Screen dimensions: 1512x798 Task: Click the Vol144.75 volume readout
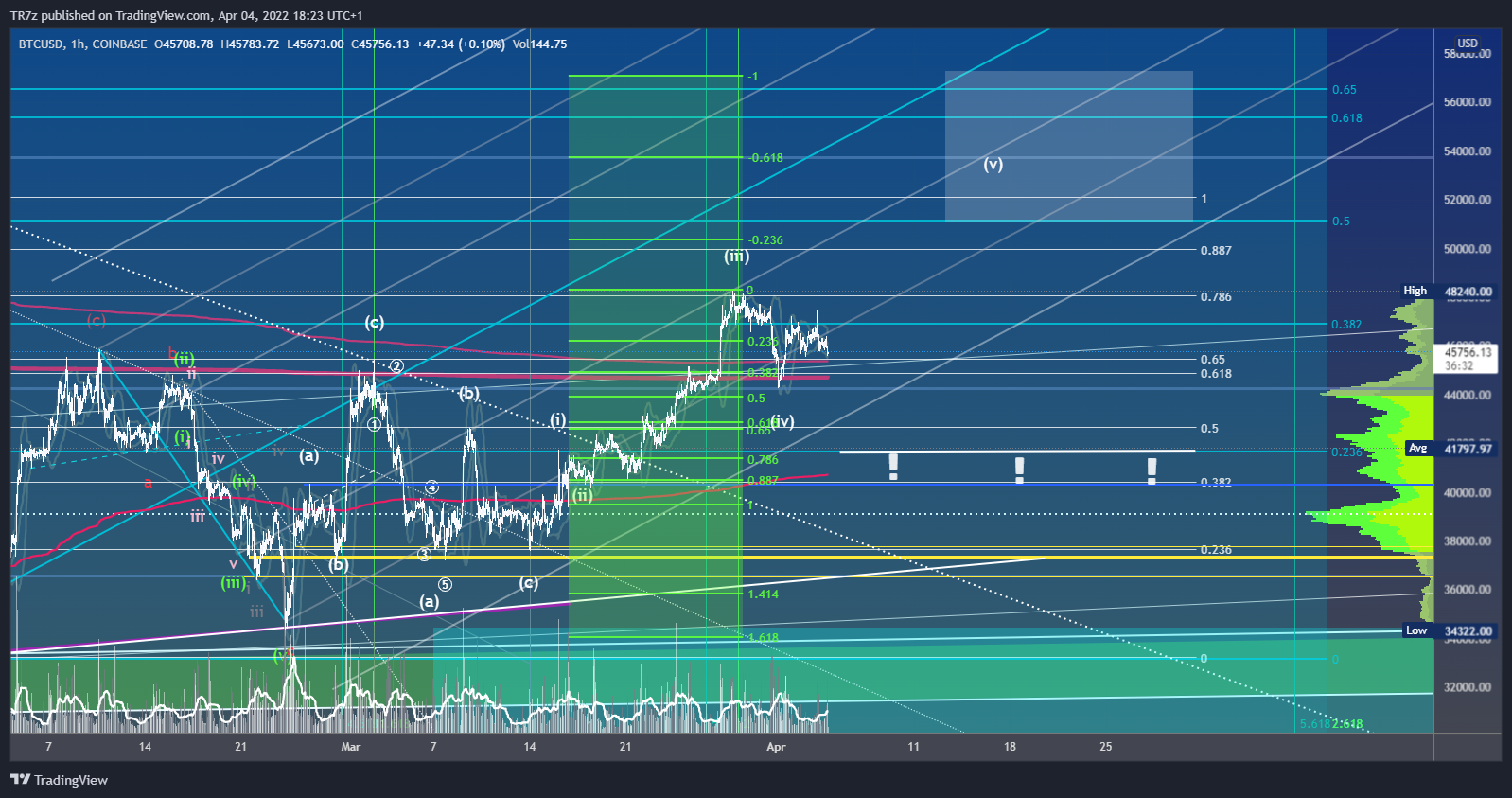click(539, 44)
